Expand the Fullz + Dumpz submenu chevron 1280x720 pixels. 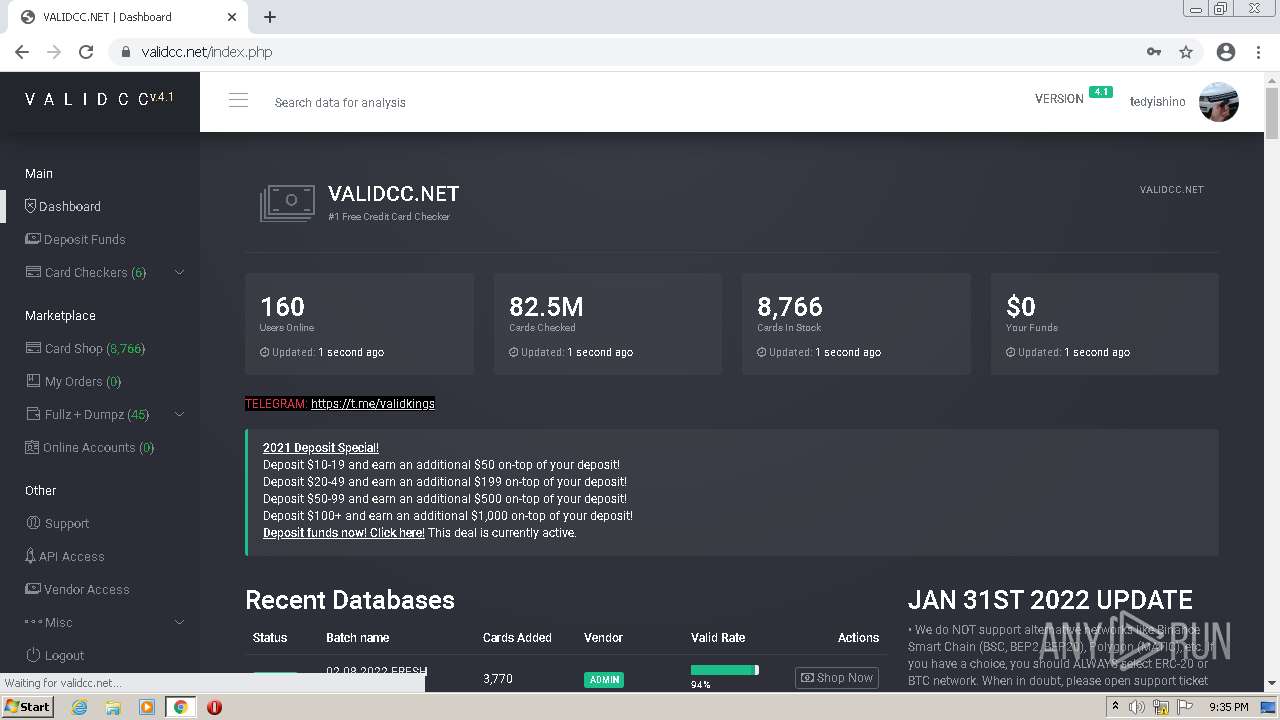tap(180, 414)
